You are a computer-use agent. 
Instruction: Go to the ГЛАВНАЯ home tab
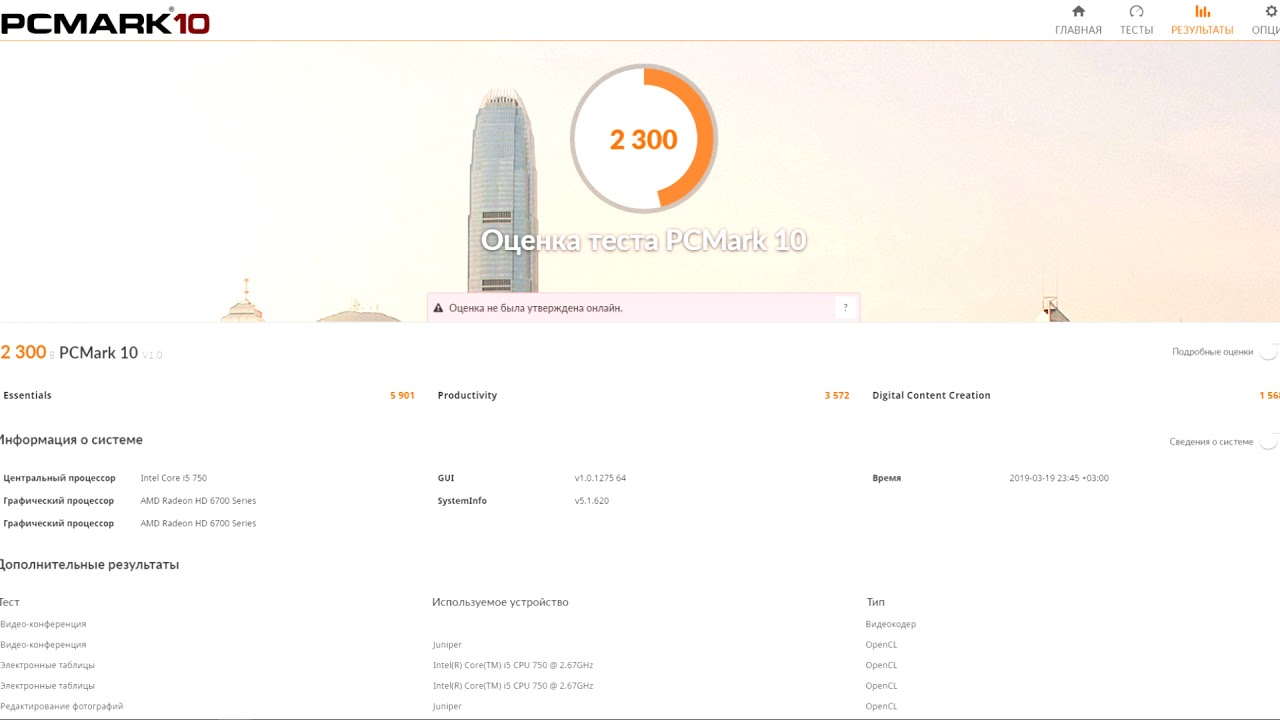[1078, 20]
